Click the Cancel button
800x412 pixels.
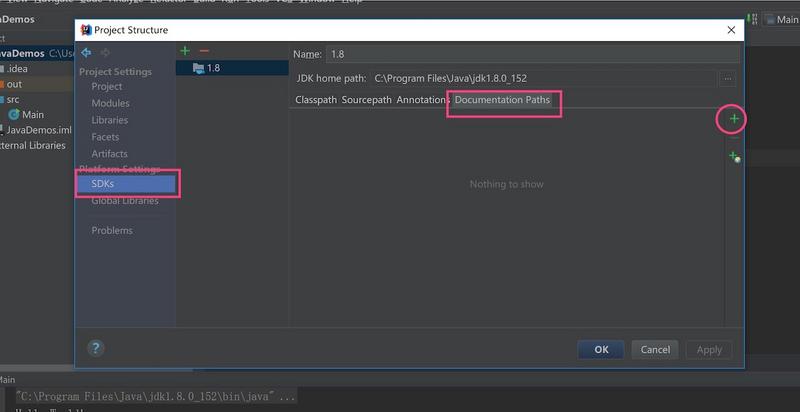(655, 349)
